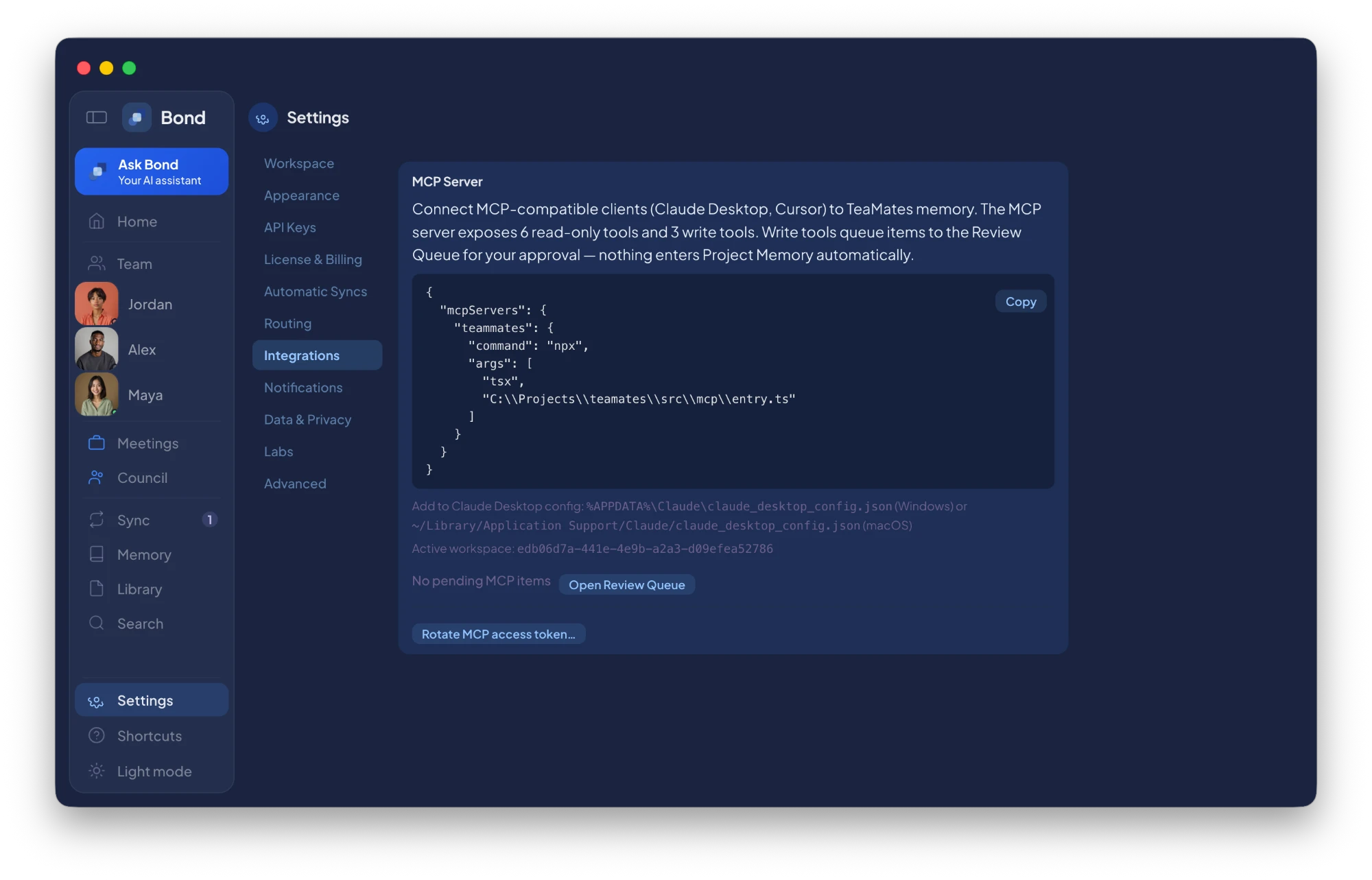This screenshot has height=880, width=1372.
Task: Click the Shortcuts help icon
Action: click(97, 735)
